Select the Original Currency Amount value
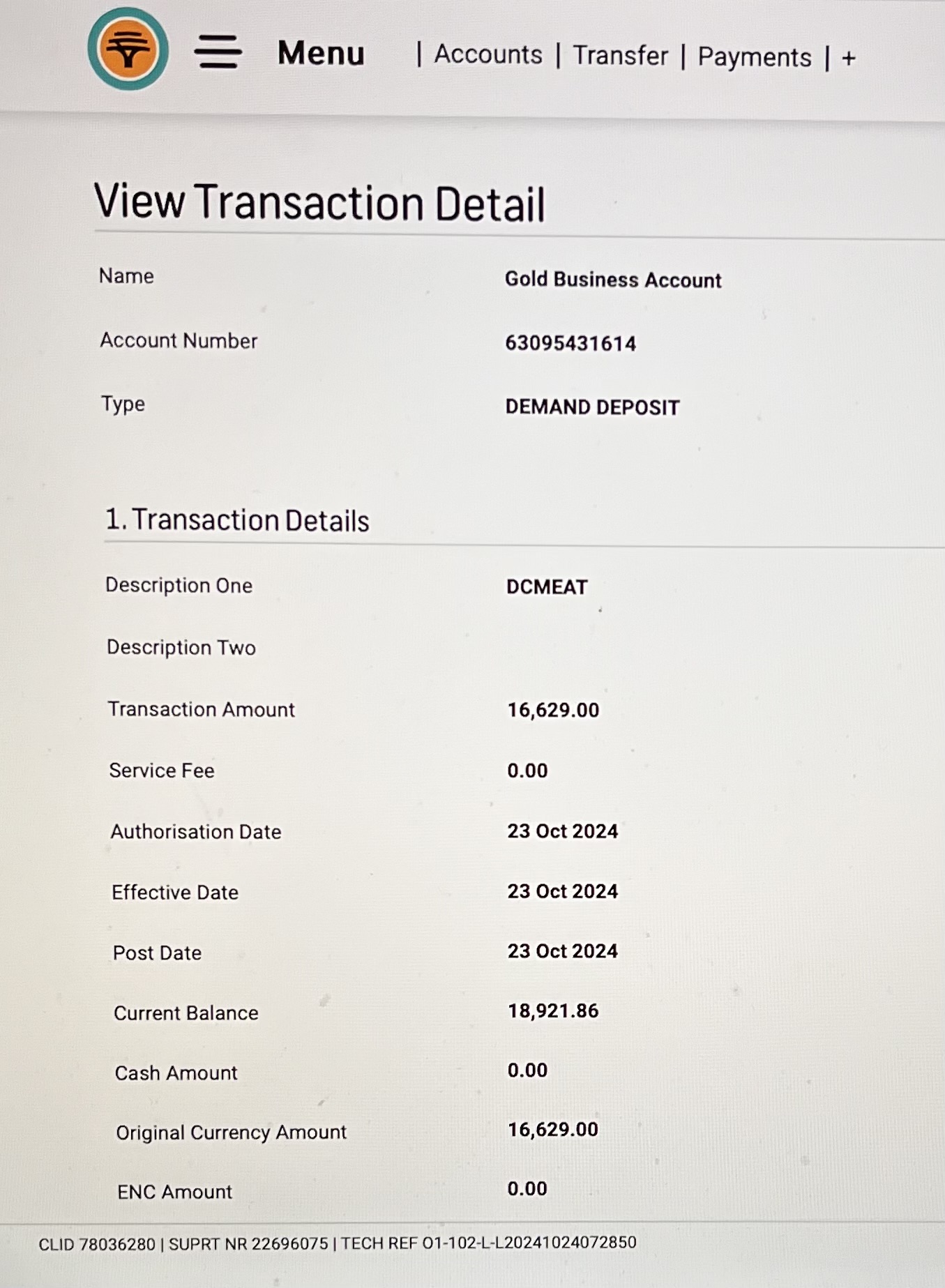The height and width of the screenshot is (1288, 945). pos(553,1130)
